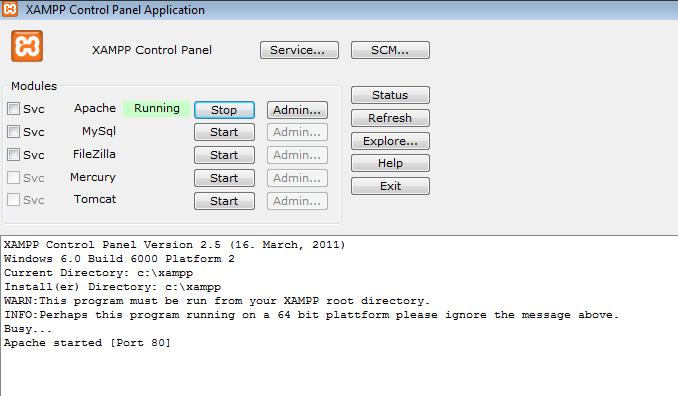The image size is (678, 396).
Task: Open Apache Admin page
Action: click(x=297, y=110)
